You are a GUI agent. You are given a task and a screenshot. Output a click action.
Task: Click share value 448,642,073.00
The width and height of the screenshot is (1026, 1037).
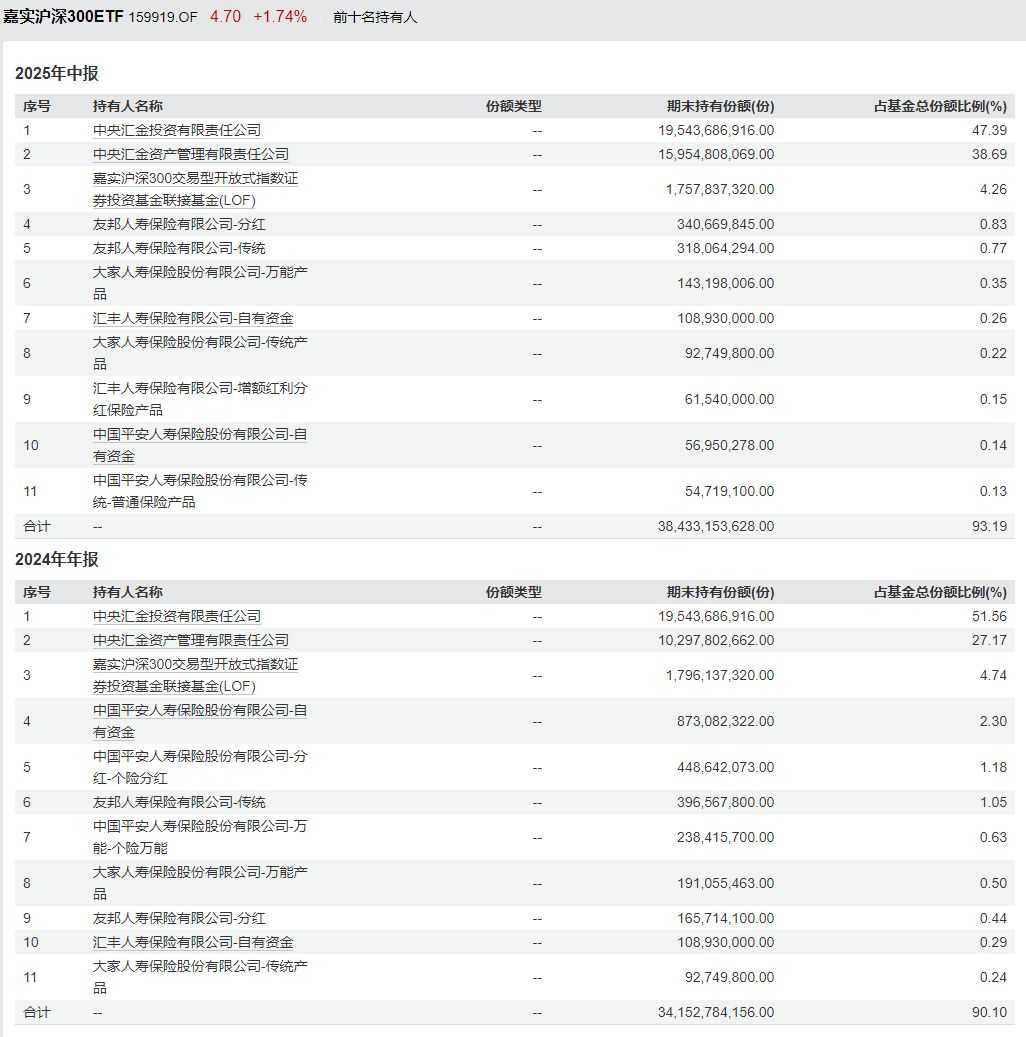pos(726,767)
